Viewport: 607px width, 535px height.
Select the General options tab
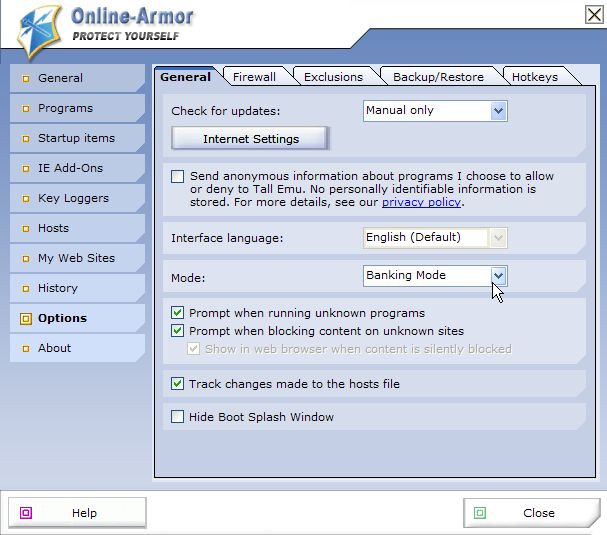tap(186, 77)
